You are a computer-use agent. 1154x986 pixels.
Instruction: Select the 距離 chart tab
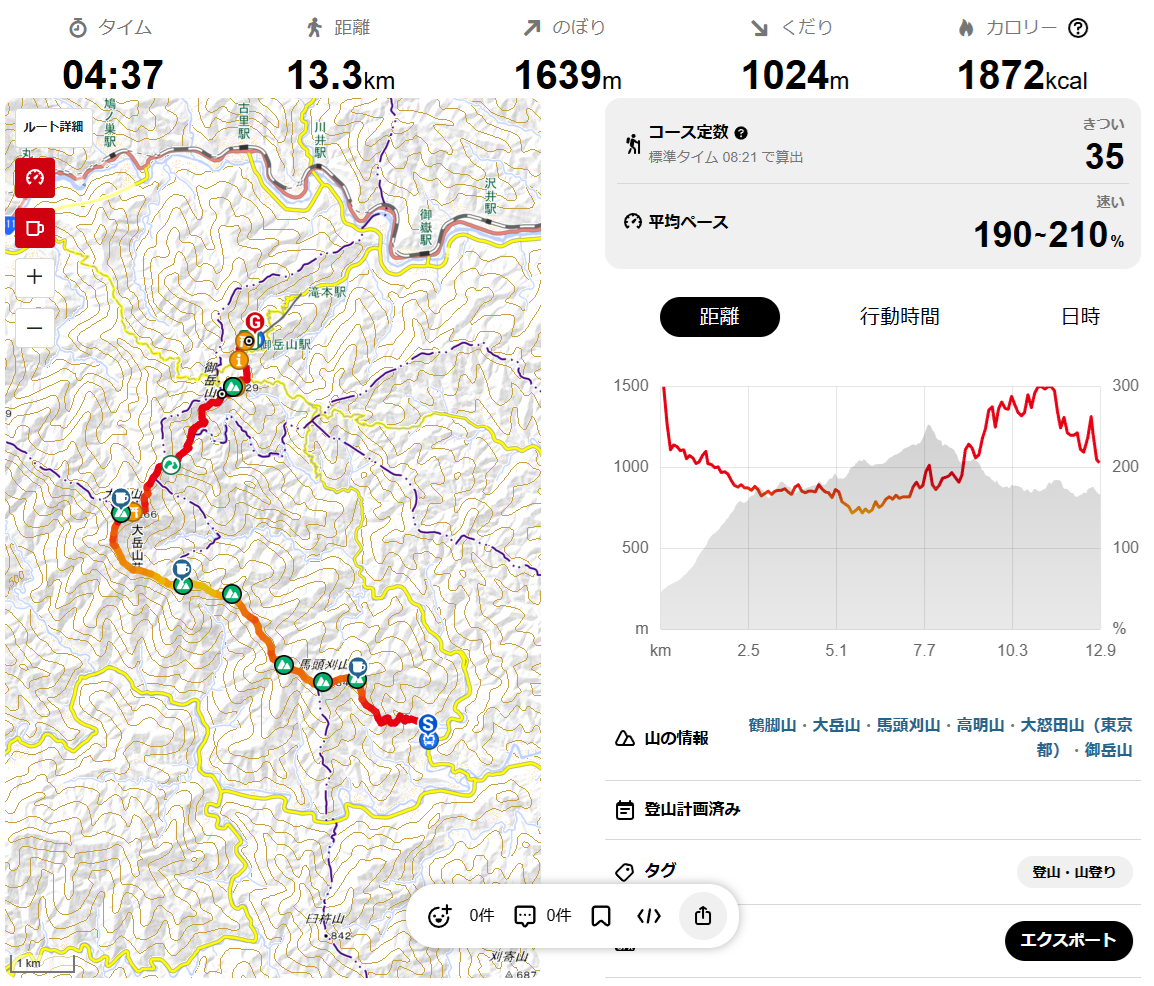[719, 317]
